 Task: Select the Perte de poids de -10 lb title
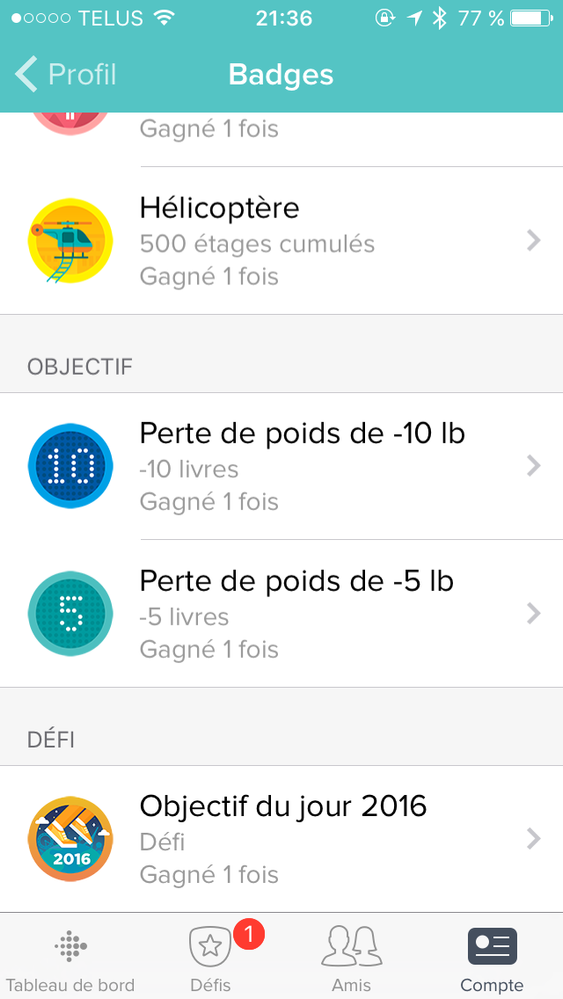tap(303, 434)
